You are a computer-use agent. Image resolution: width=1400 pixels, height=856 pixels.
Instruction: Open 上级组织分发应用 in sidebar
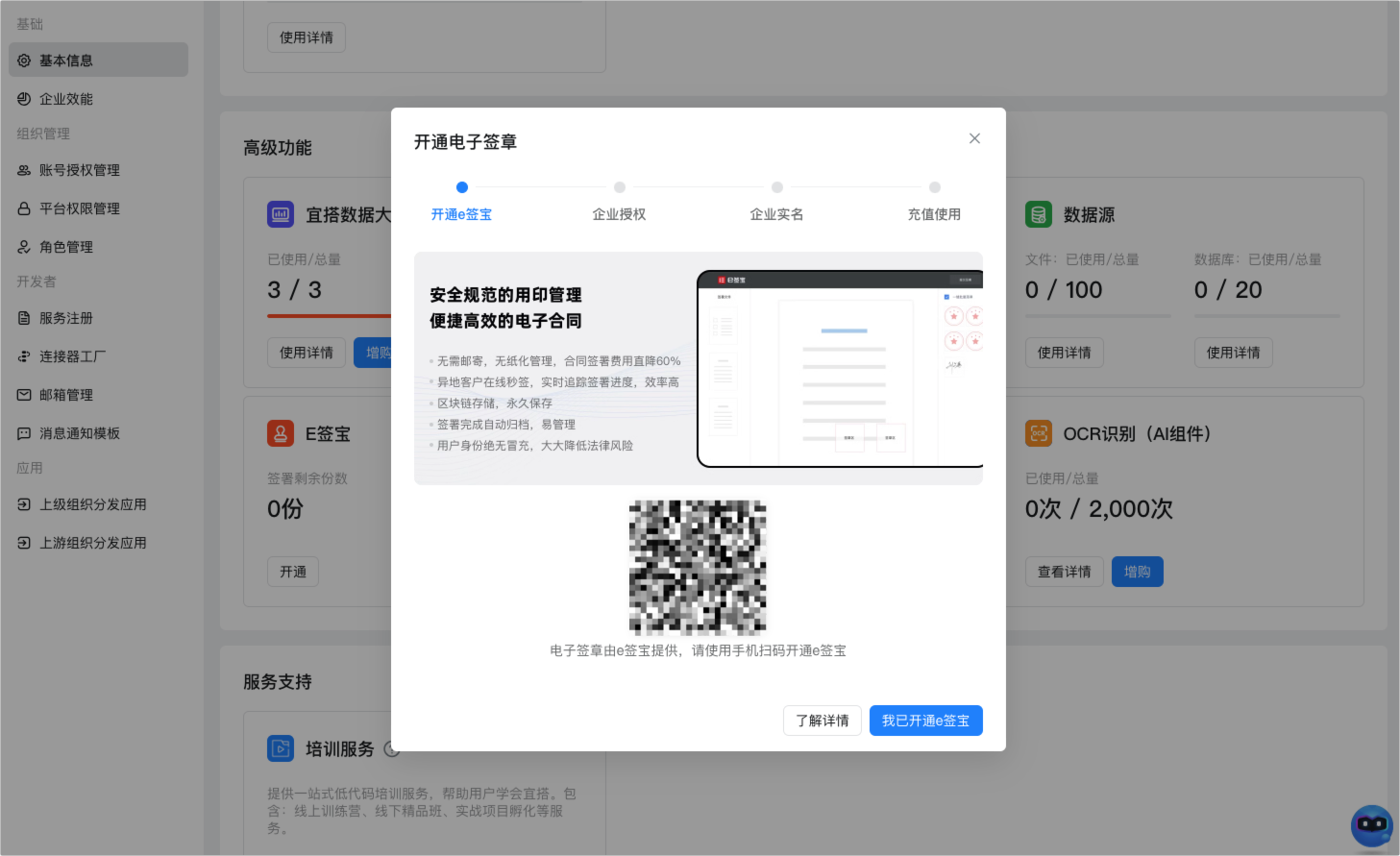tap(98, 503)
